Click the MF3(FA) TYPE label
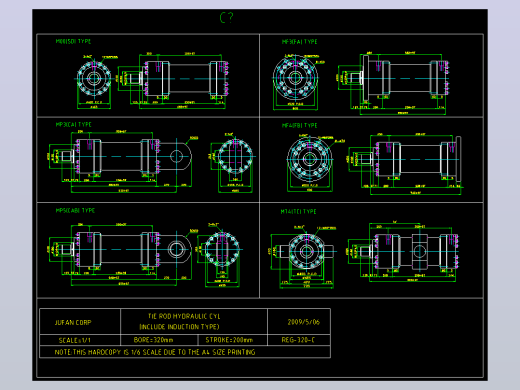The width and height of the screenshot is (520, 390). point(299,42)
